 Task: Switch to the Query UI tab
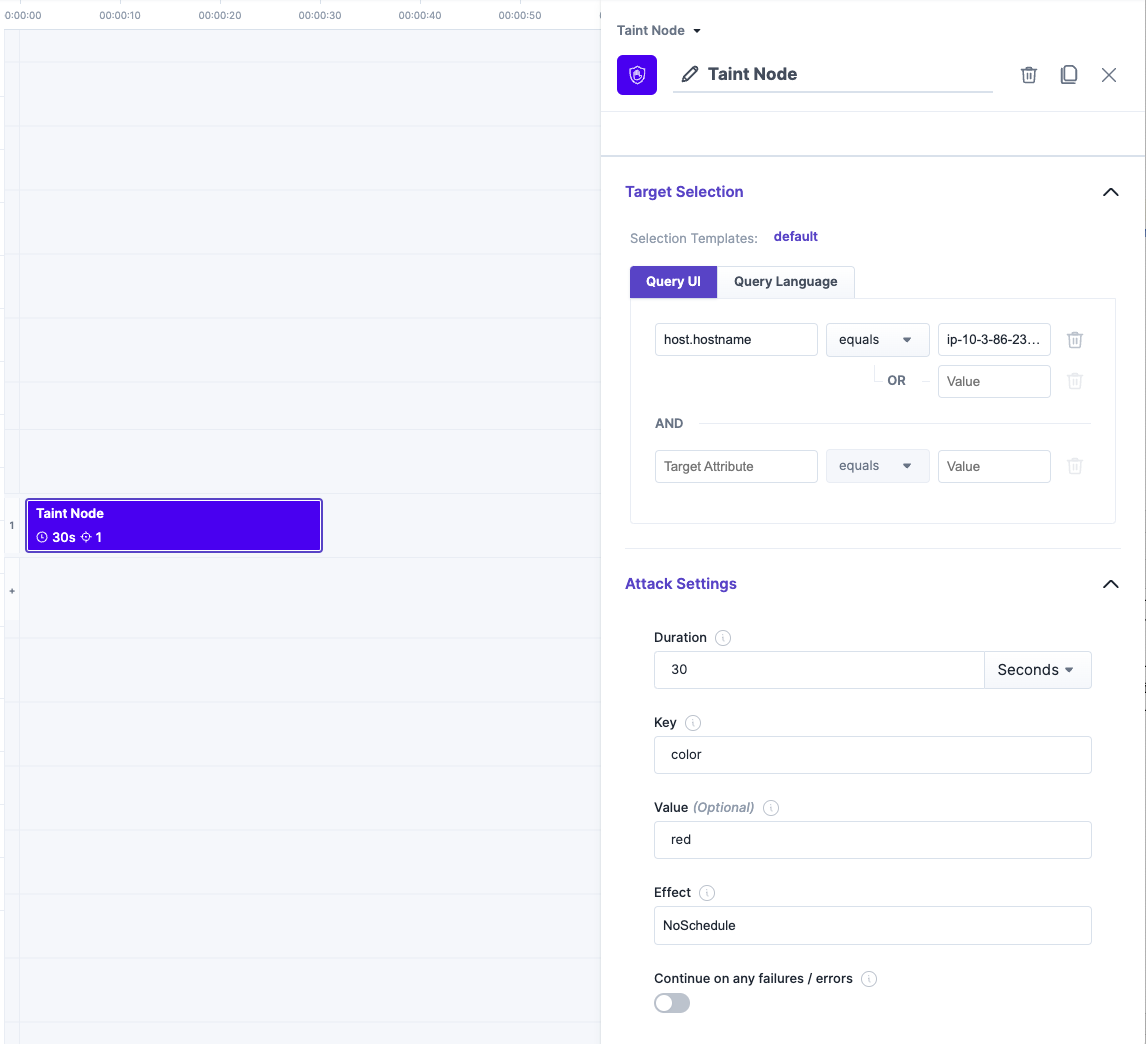tap(673, 281)
